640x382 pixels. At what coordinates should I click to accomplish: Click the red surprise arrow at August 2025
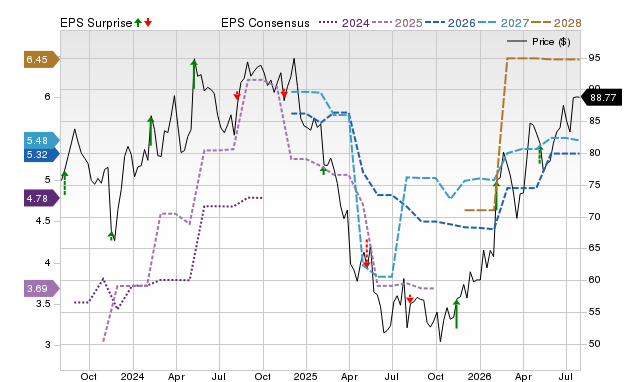click(410, 299)
